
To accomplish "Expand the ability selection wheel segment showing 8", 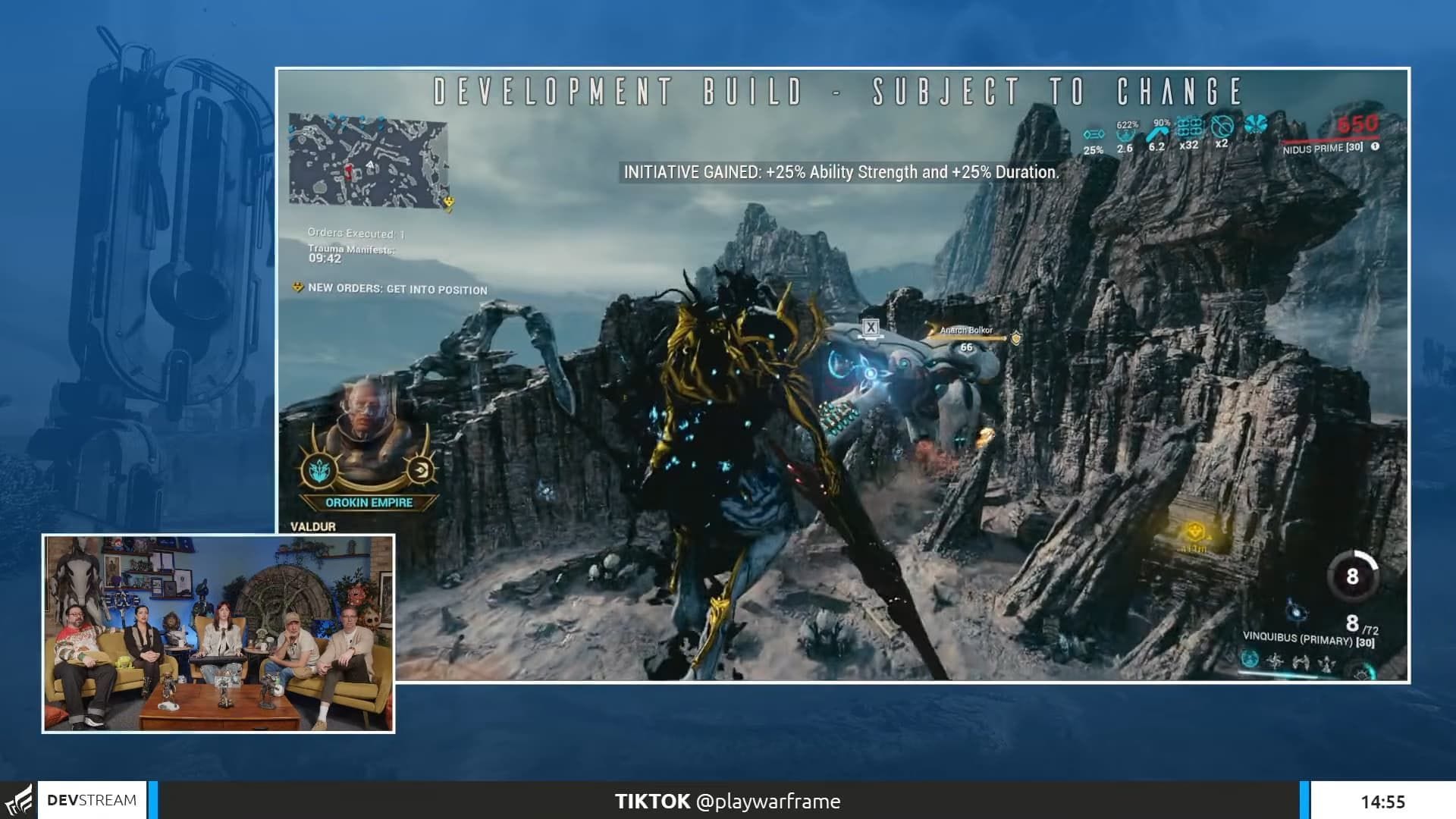I will pos(1353,576).
